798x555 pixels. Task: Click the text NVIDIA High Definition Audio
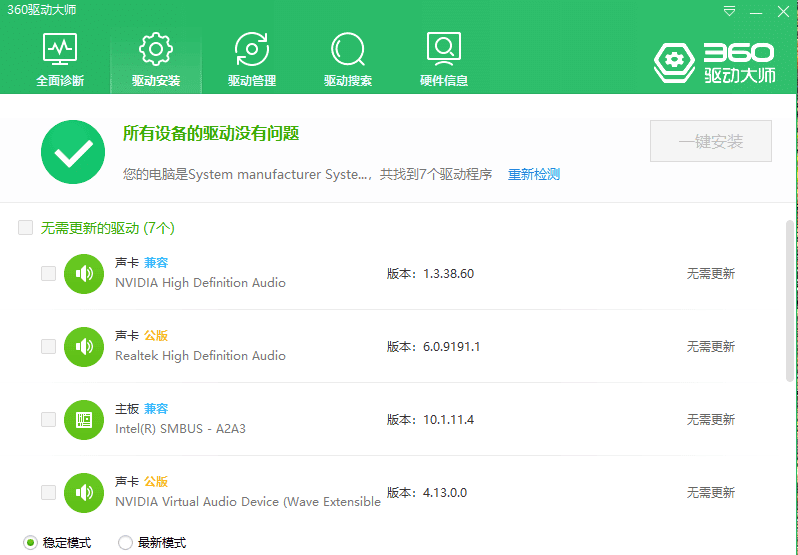coord(201,283)
